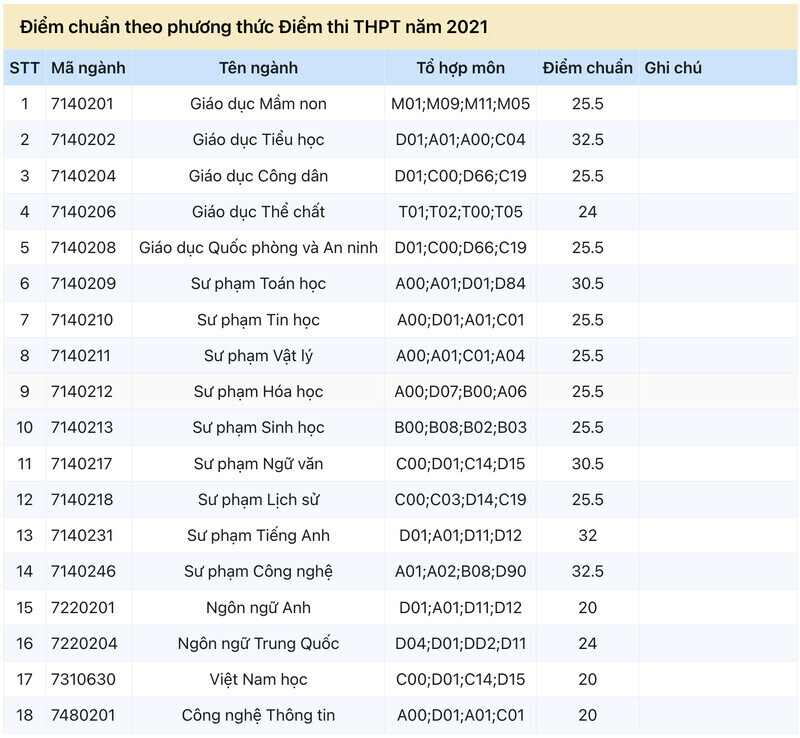Select subject combination T01;T02;T00;T05

coord(461,211)
